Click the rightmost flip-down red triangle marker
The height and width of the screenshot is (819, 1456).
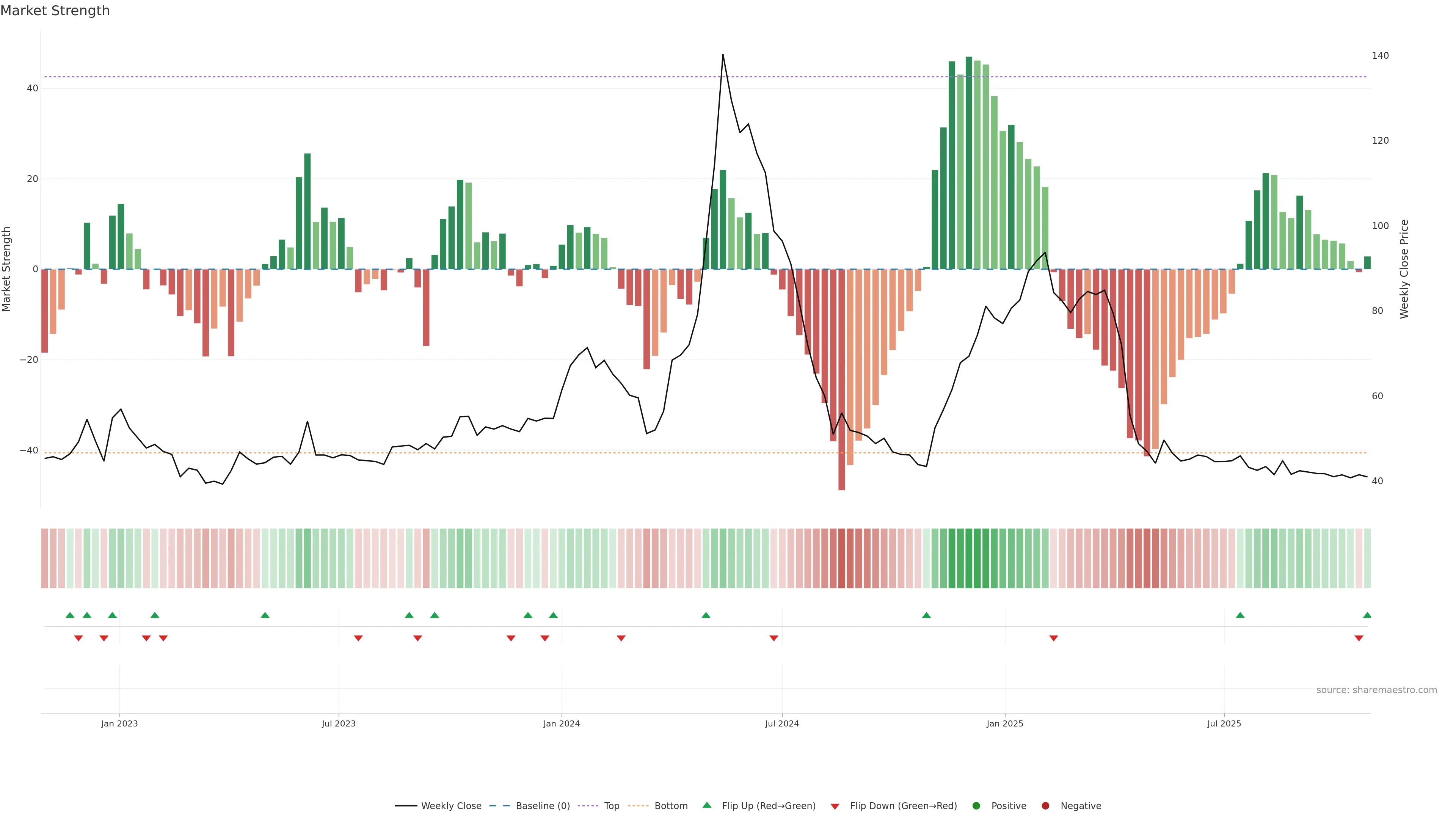pyautogui.click(x=1359, y=638)
